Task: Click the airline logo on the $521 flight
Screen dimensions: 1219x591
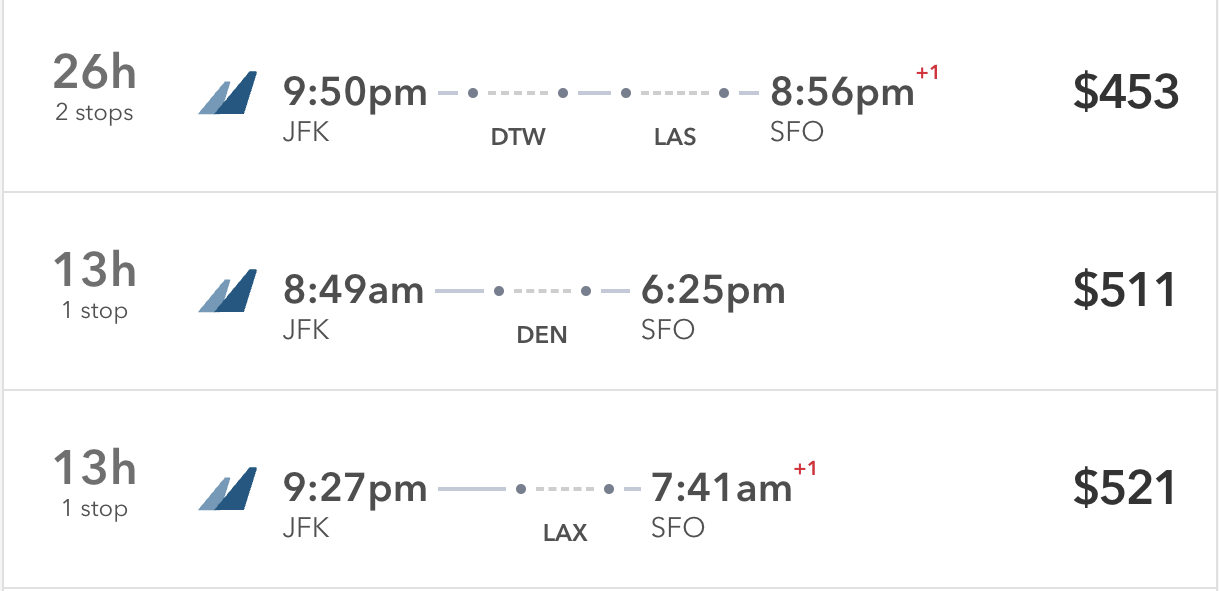Action: [x=228, y=489]
